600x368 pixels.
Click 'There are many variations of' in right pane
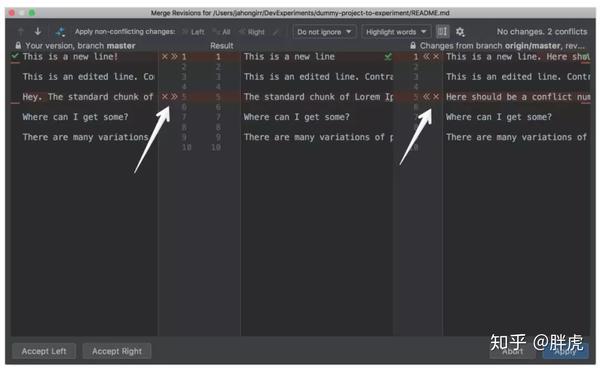coord(516,137)
